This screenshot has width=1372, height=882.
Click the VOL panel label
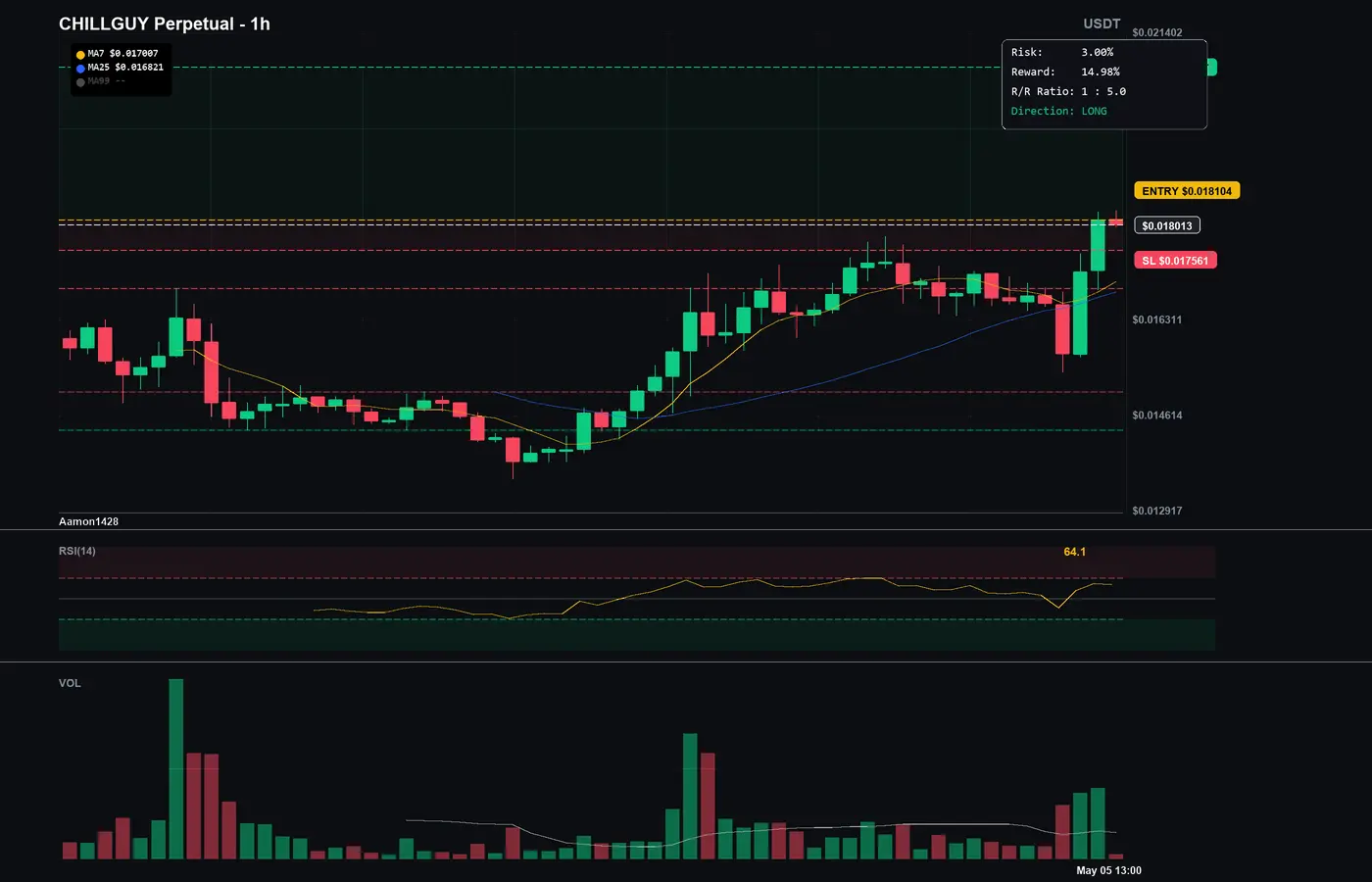(x=70, y=683)
